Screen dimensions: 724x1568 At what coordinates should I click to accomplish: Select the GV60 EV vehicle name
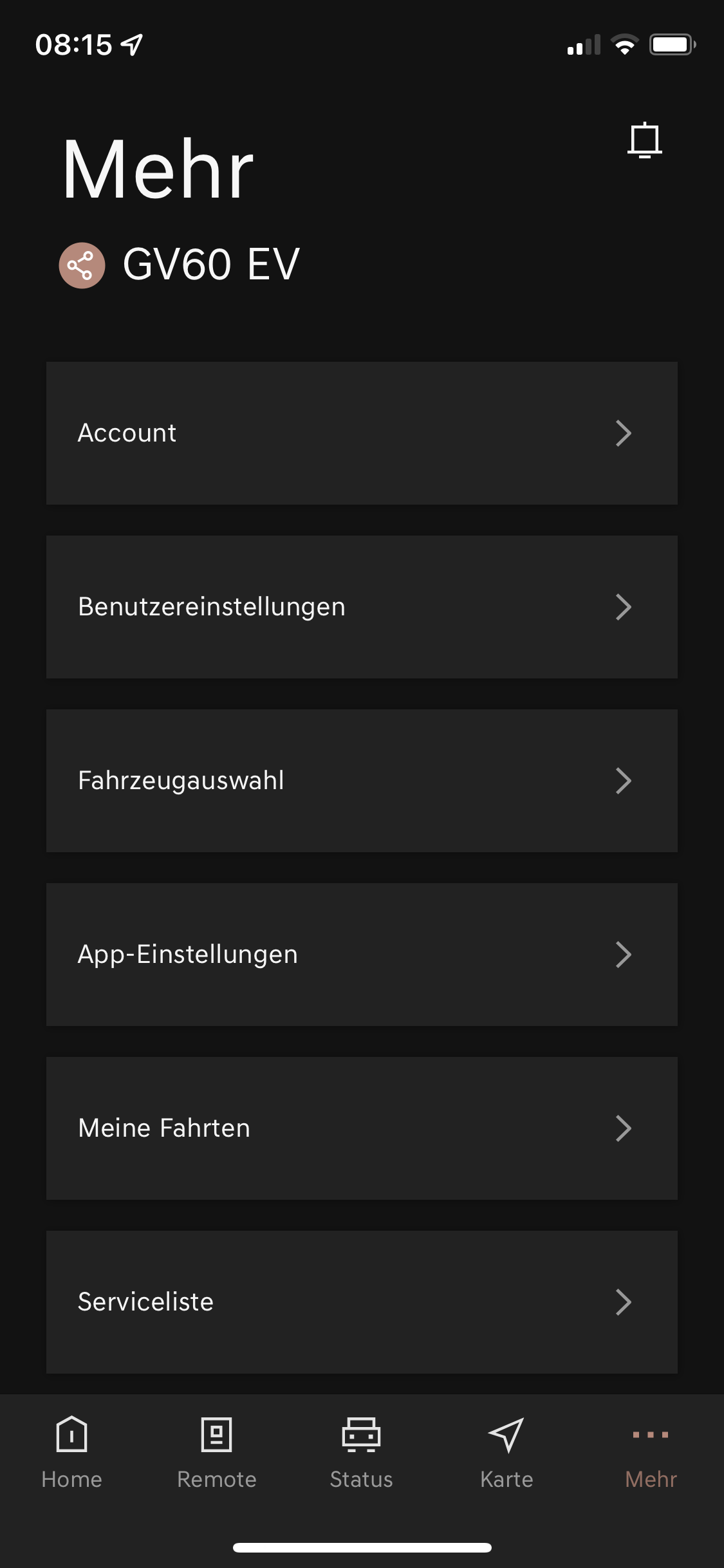(x=211, y=265)
